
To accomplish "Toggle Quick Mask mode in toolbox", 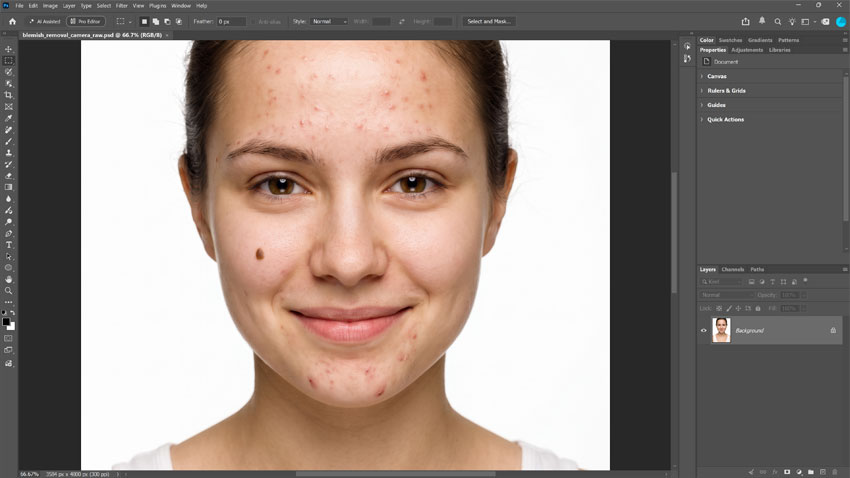I will pyautogui.click(x=9, y=338).
